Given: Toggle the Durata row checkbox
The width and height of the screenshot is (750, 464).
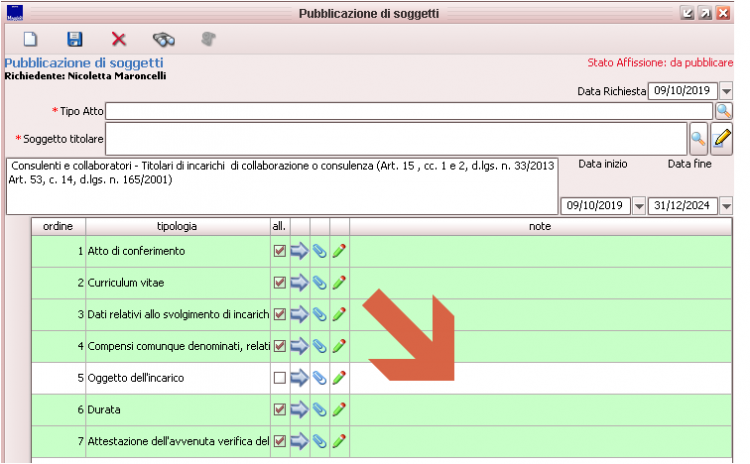Looking at the screenshot, I should [280, 409].
